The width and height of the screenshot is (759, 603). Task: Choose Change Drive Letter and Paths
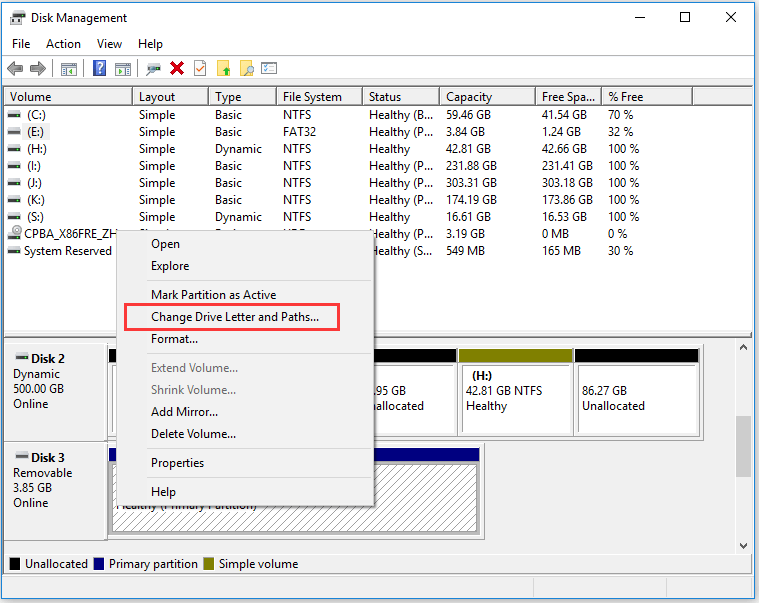pos(235,317)
